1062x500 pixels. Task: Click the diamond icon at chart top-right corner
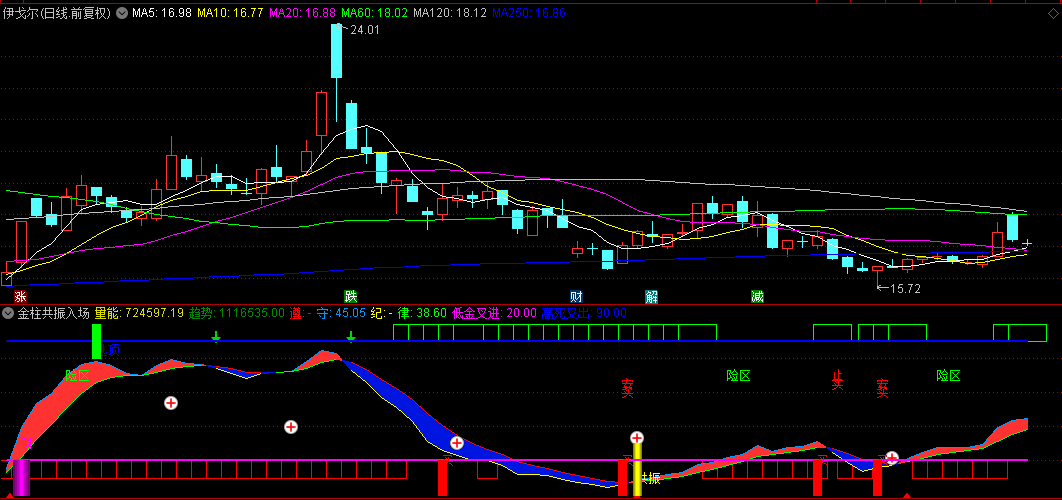click(x=1053, y=12)
